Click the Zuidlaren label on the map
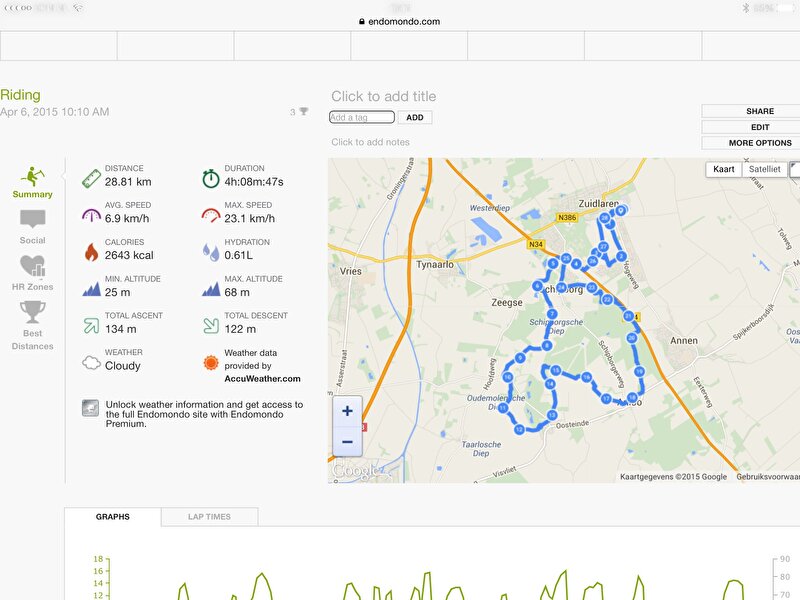Screen dimensions: 800x600 (598, 204)
